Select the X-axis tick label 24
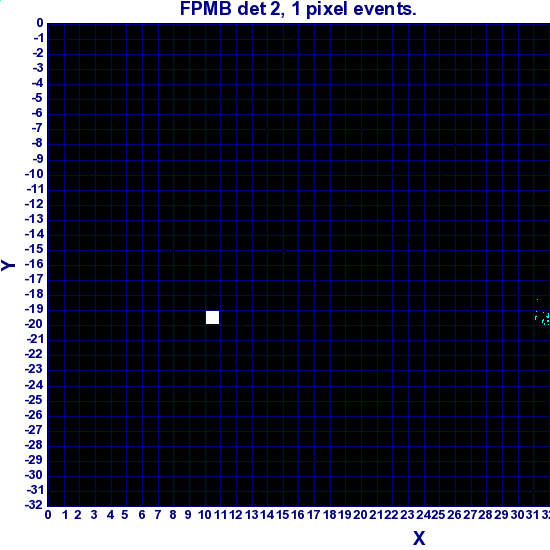 tap(423, 515)
